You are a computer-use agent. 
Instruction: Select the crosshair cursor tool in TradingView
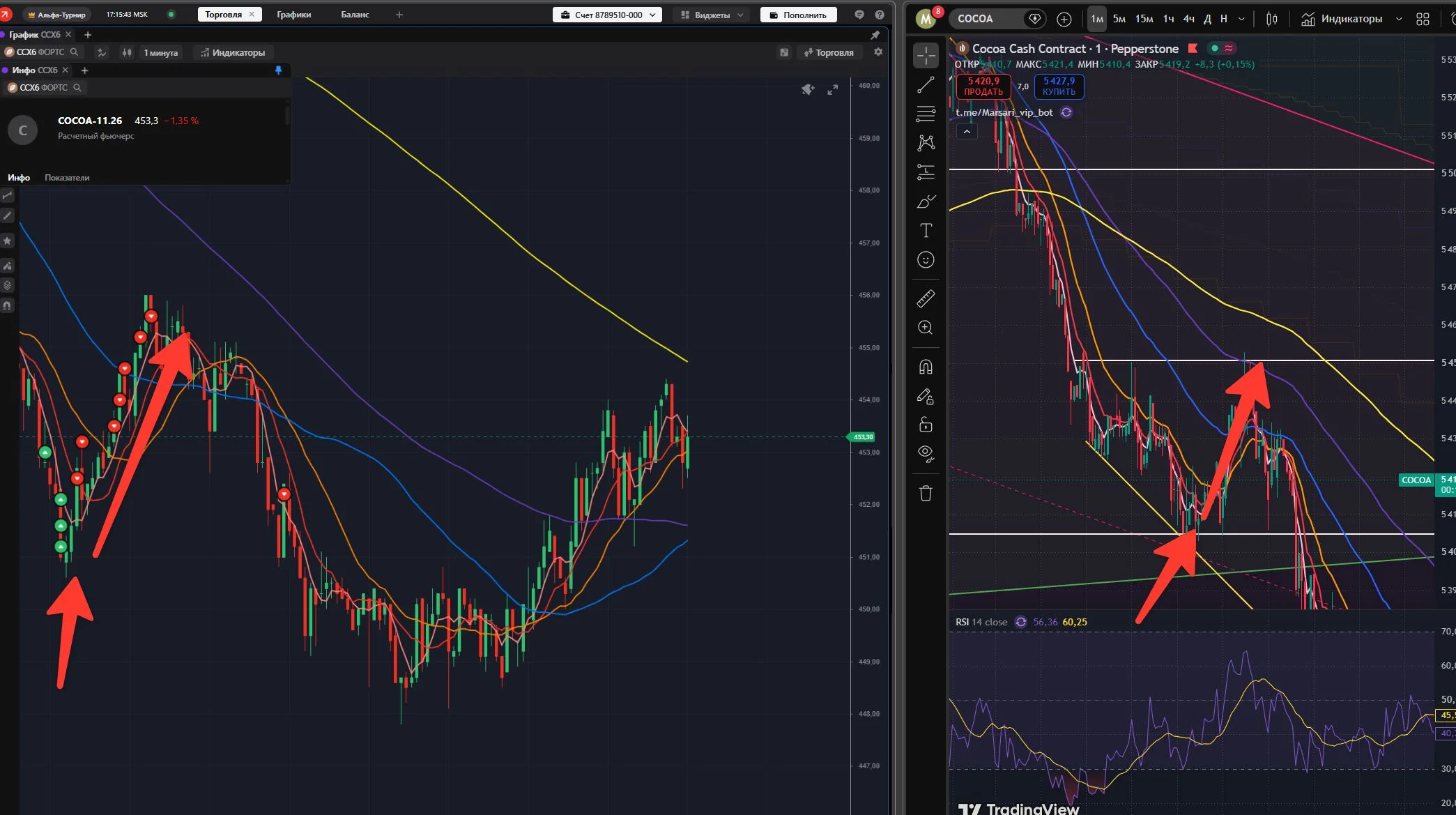tap(926, 56)
